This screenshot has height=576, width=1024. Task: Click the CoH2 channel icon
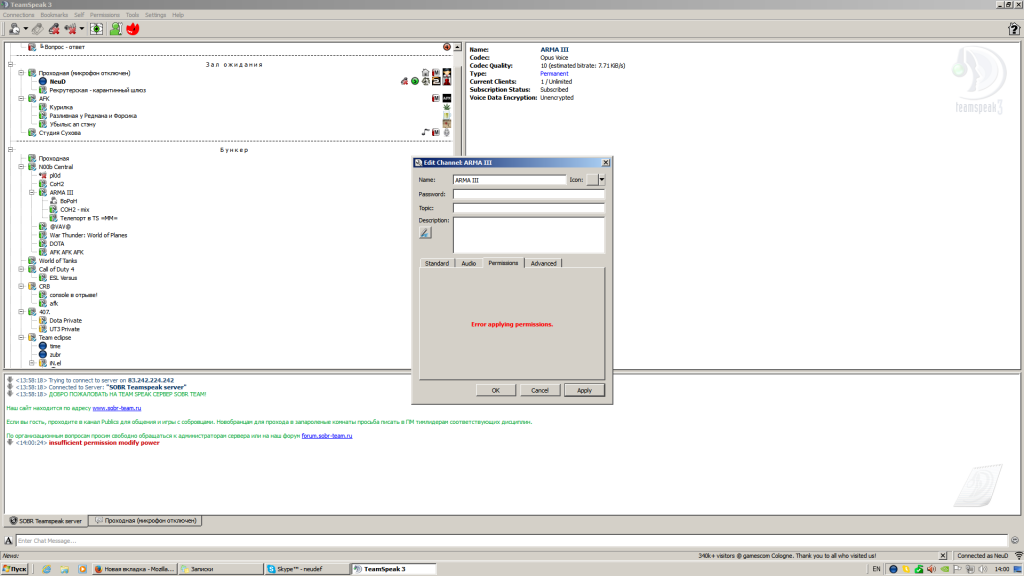43,184
